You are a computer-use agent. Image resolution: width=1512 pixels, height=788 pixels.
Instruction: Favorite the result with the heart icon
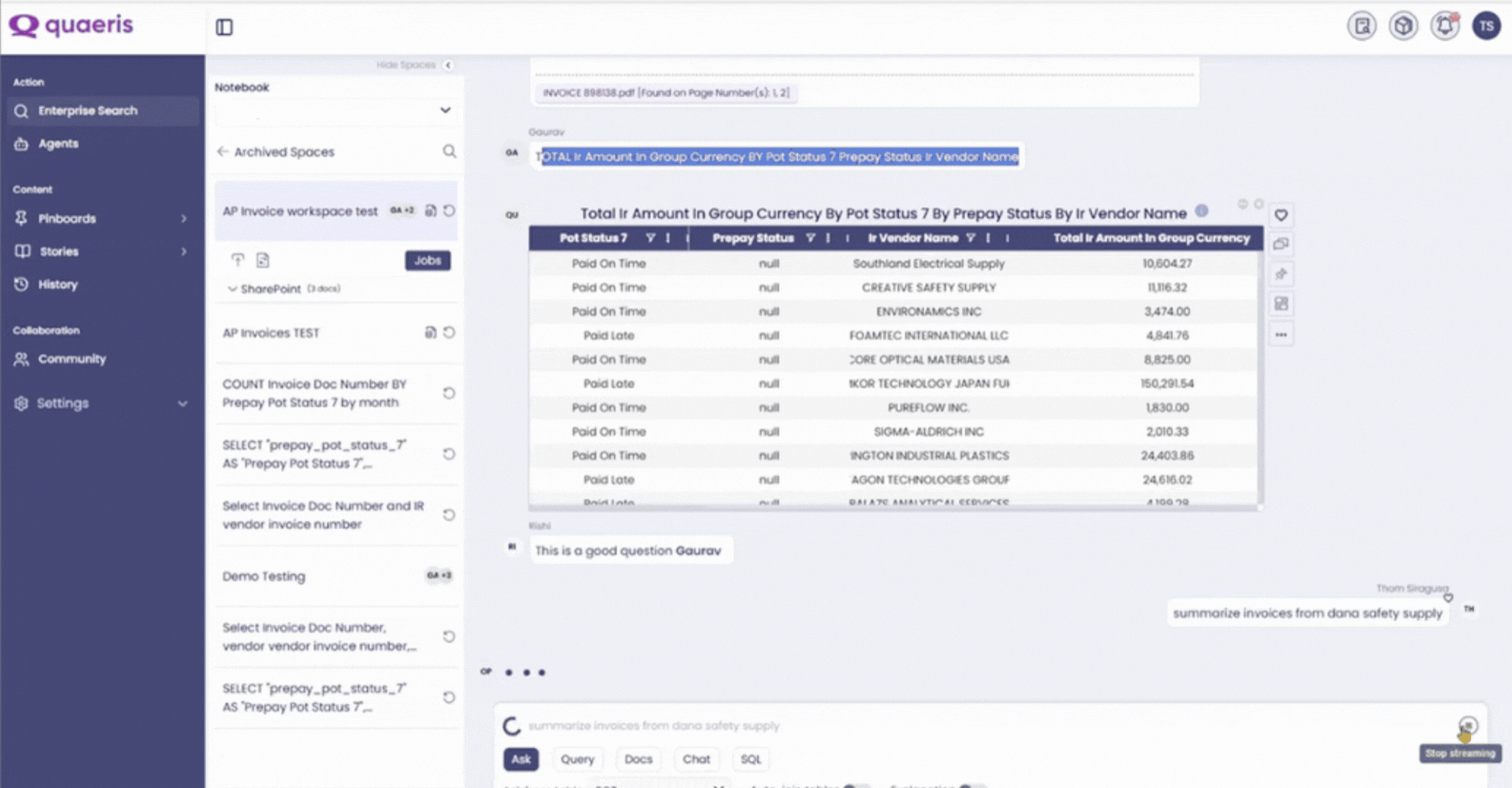(x=1281, y=216)
